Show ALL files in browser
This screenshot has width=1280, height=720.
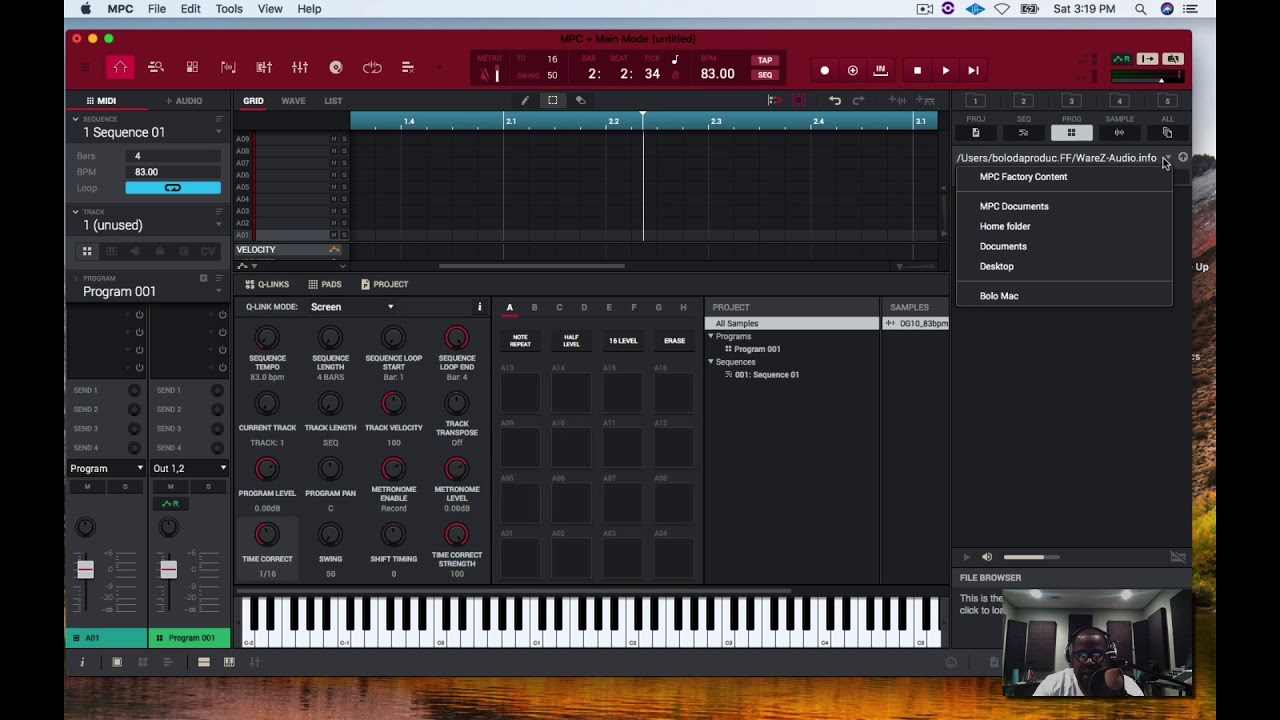[x=1167, y=132]
